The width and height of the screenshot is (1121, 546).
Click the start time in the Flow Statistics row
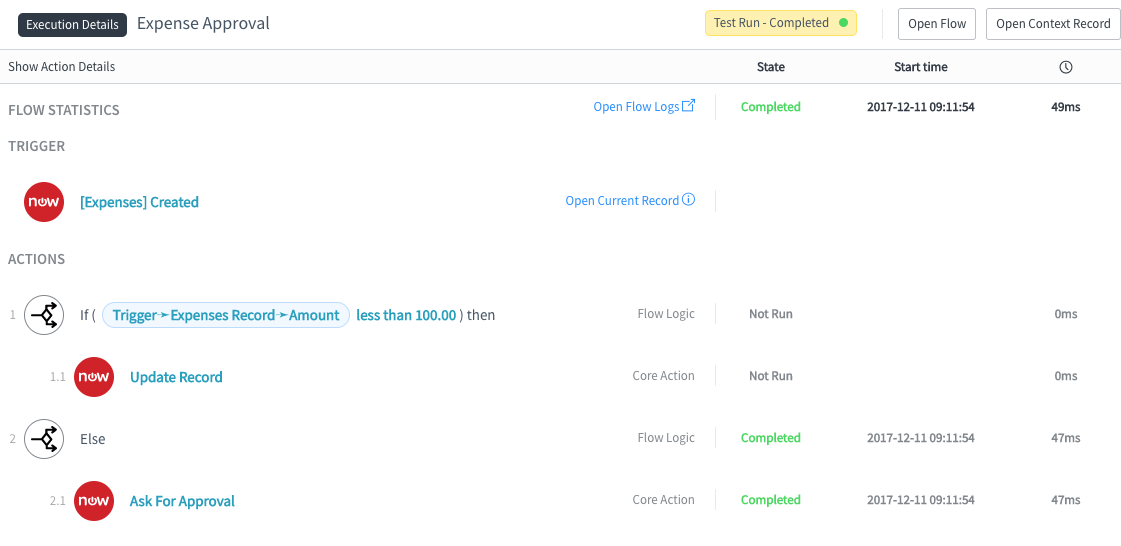(921, 106)
